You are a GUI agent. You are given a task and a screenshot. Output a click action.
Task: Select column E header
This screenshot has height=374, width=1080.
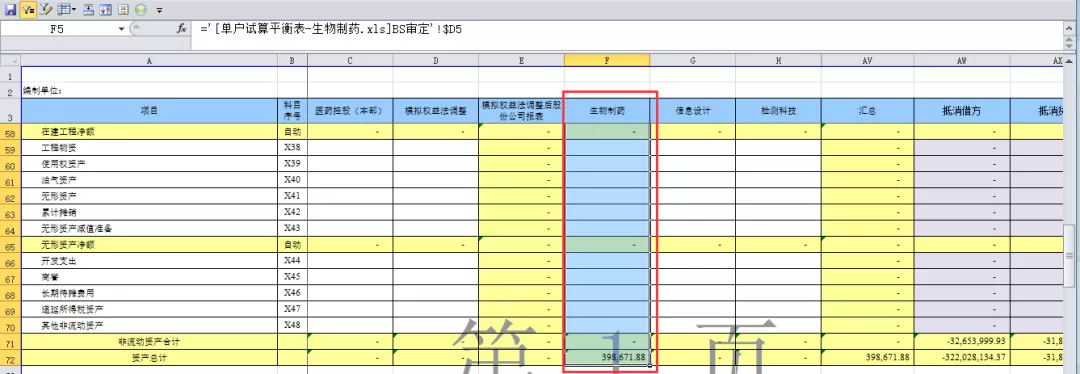(x=521, y=61)
